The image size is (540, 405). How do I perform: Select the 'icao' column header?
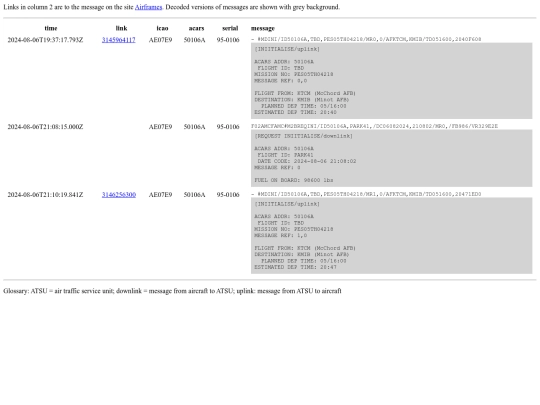[x=162, y=28]
